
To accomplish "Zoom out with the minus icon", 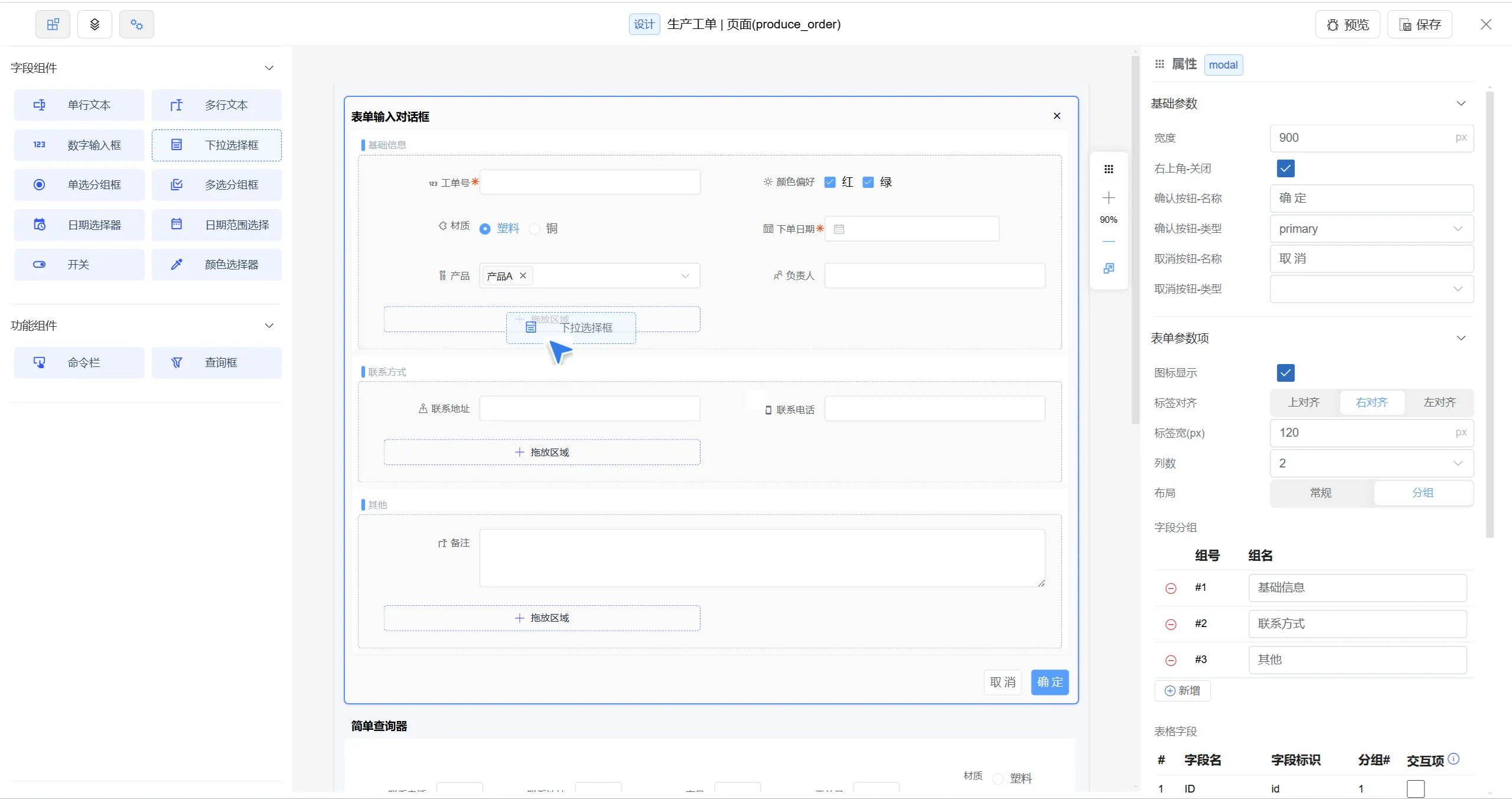I will click(x=1109, y=241).
